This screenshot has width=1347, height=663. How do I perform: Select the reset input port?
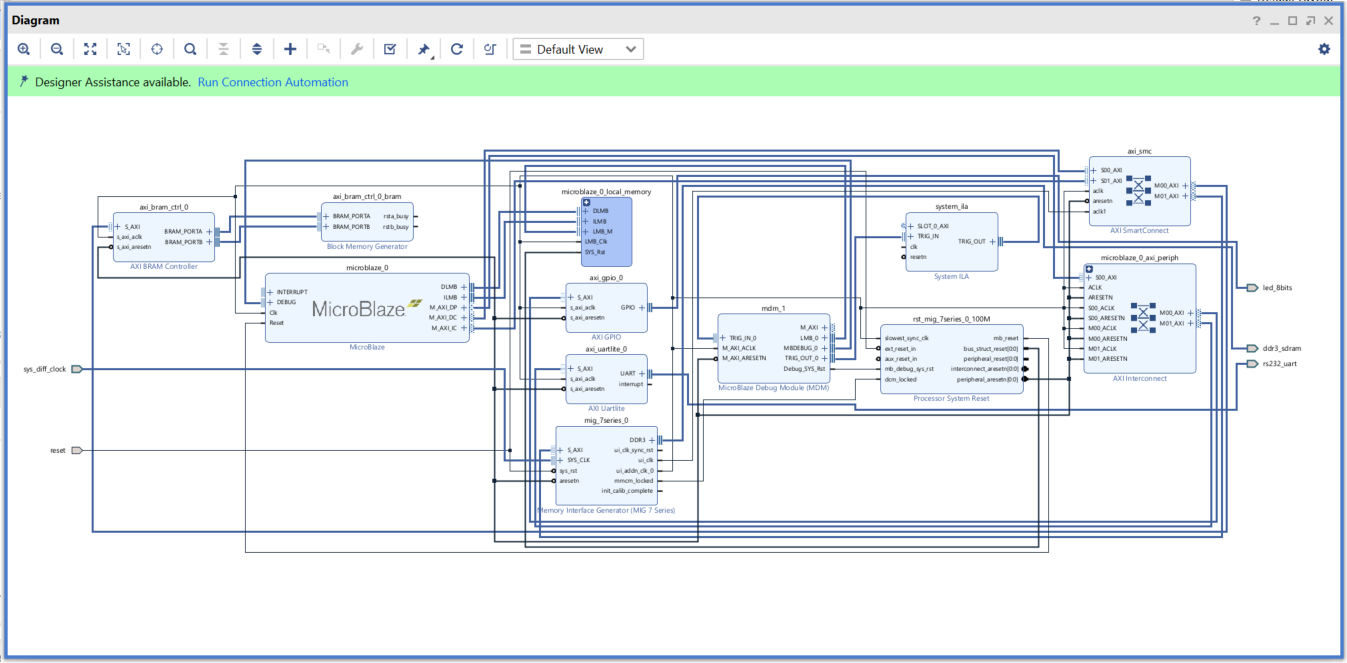click(x=77, y=450)
